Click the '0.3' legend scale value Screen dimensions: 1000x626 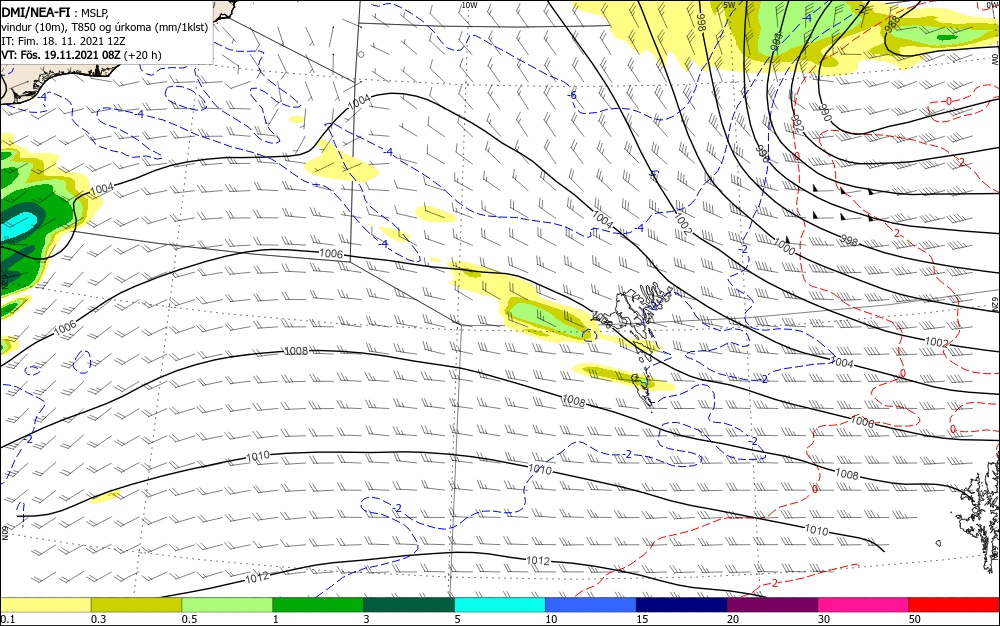pos(98,619)
